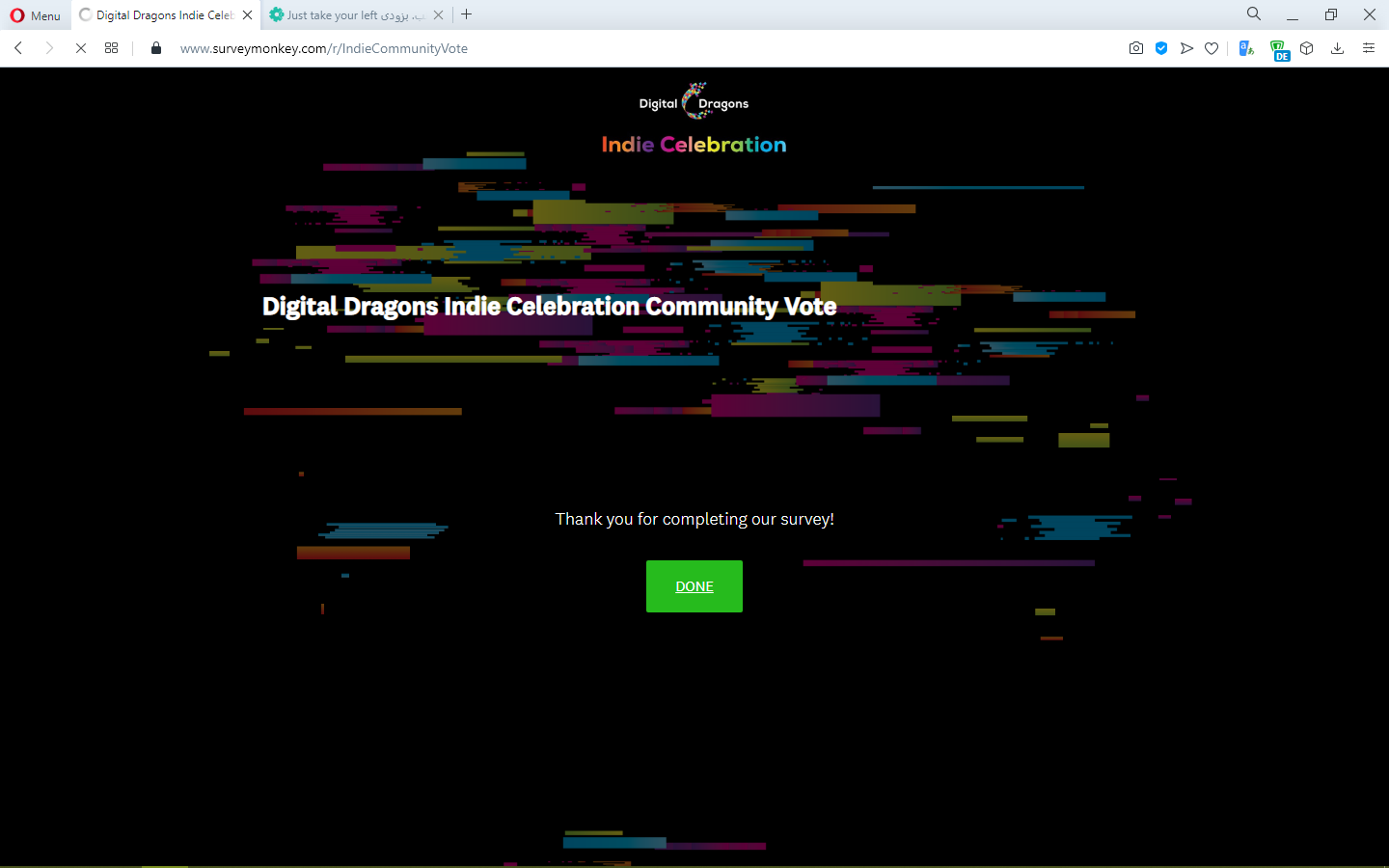Take a snapshot with the camera icon
Screen dimensions: 1389x868
(x=1136, y=48)
